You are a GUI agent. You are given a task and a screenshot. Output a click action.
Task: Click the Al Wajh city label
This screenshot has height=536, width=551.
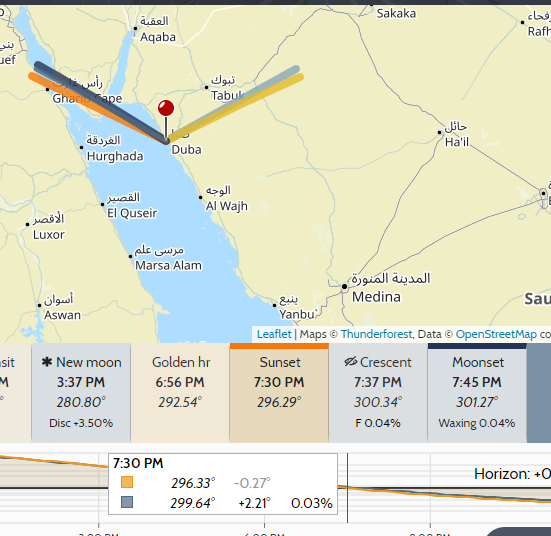coord(227,206)
